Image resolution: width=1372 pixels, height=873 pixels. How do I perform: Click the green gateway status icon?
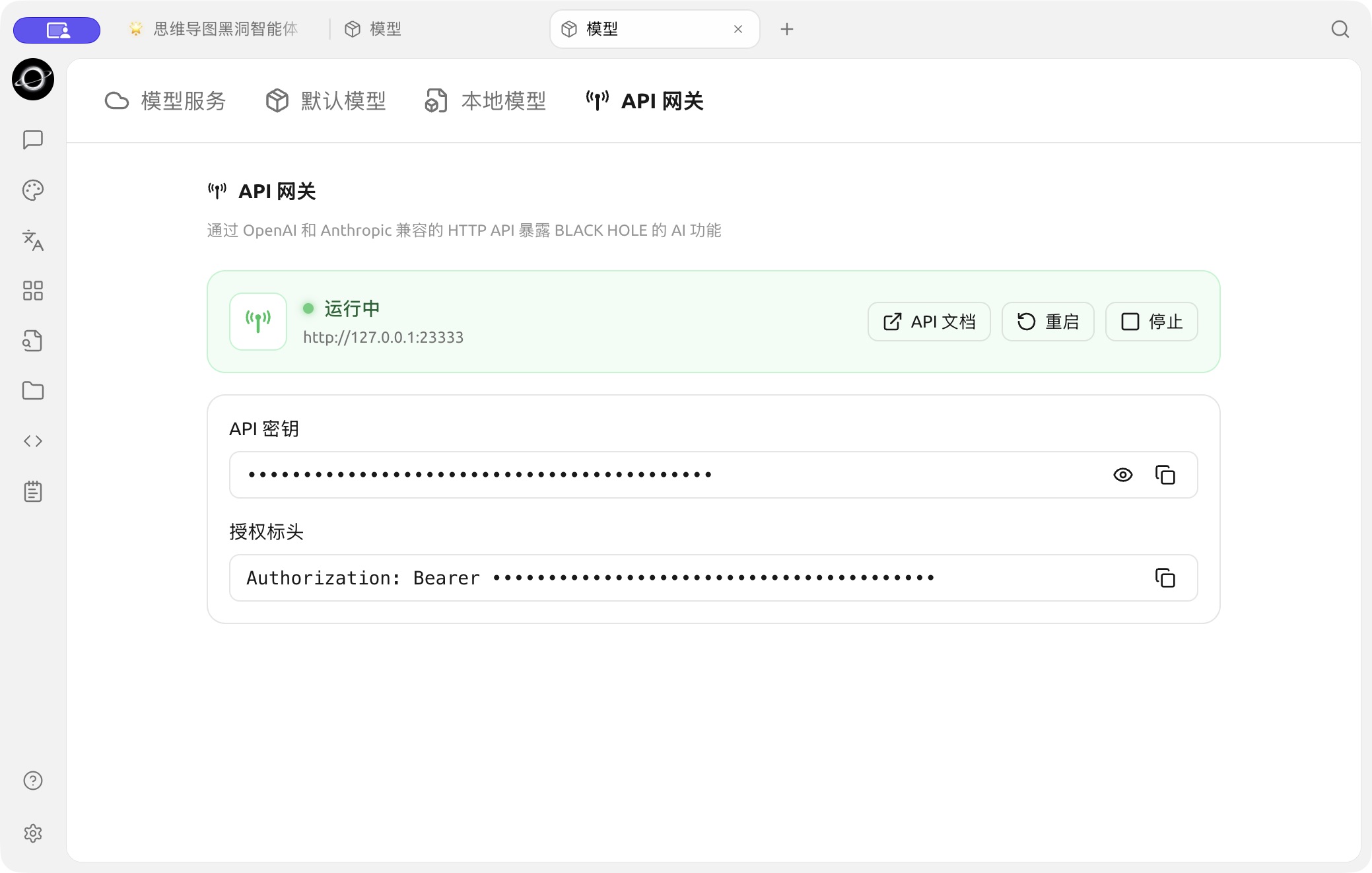click(x=258, y=322)
